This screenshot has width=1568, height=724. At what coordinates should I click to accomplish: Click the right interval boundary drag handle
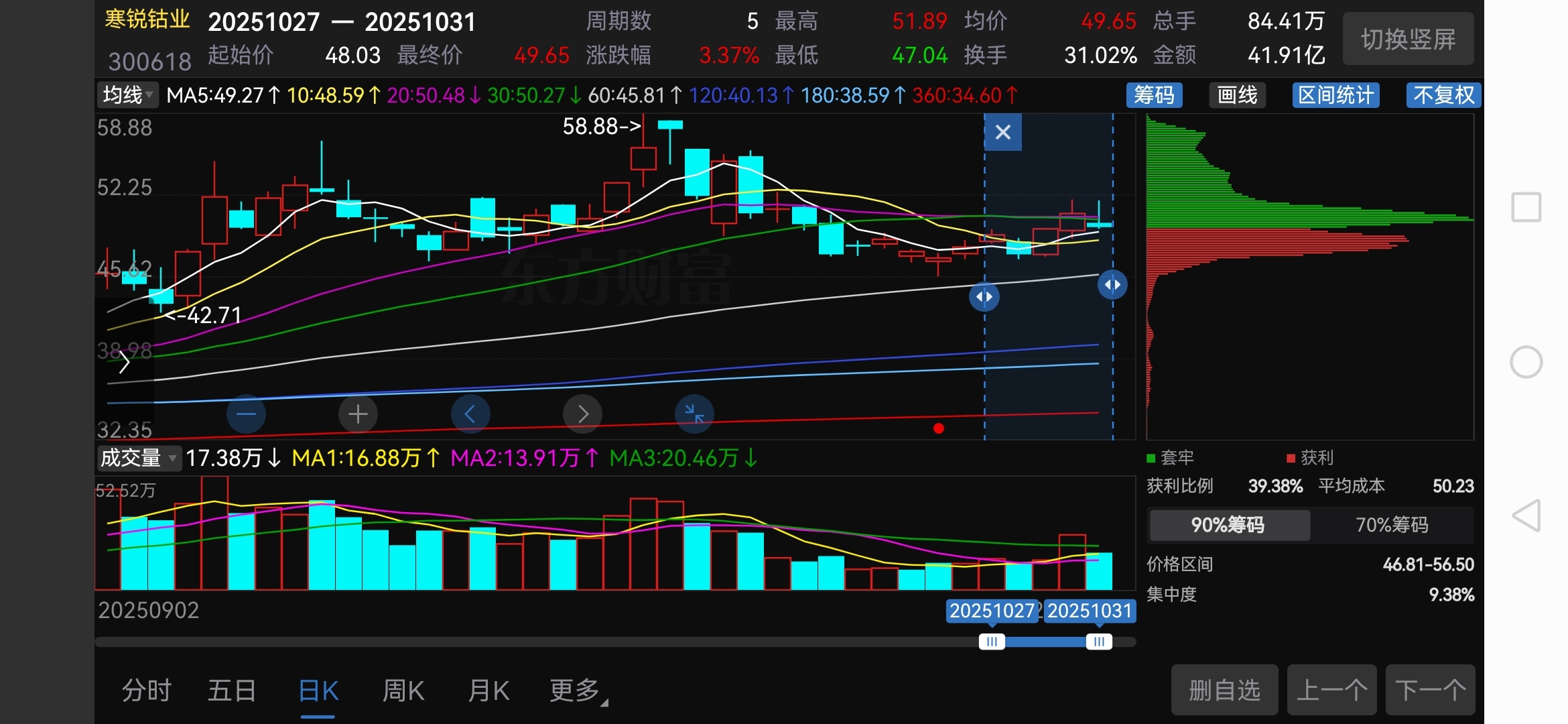coord(1112,284)
